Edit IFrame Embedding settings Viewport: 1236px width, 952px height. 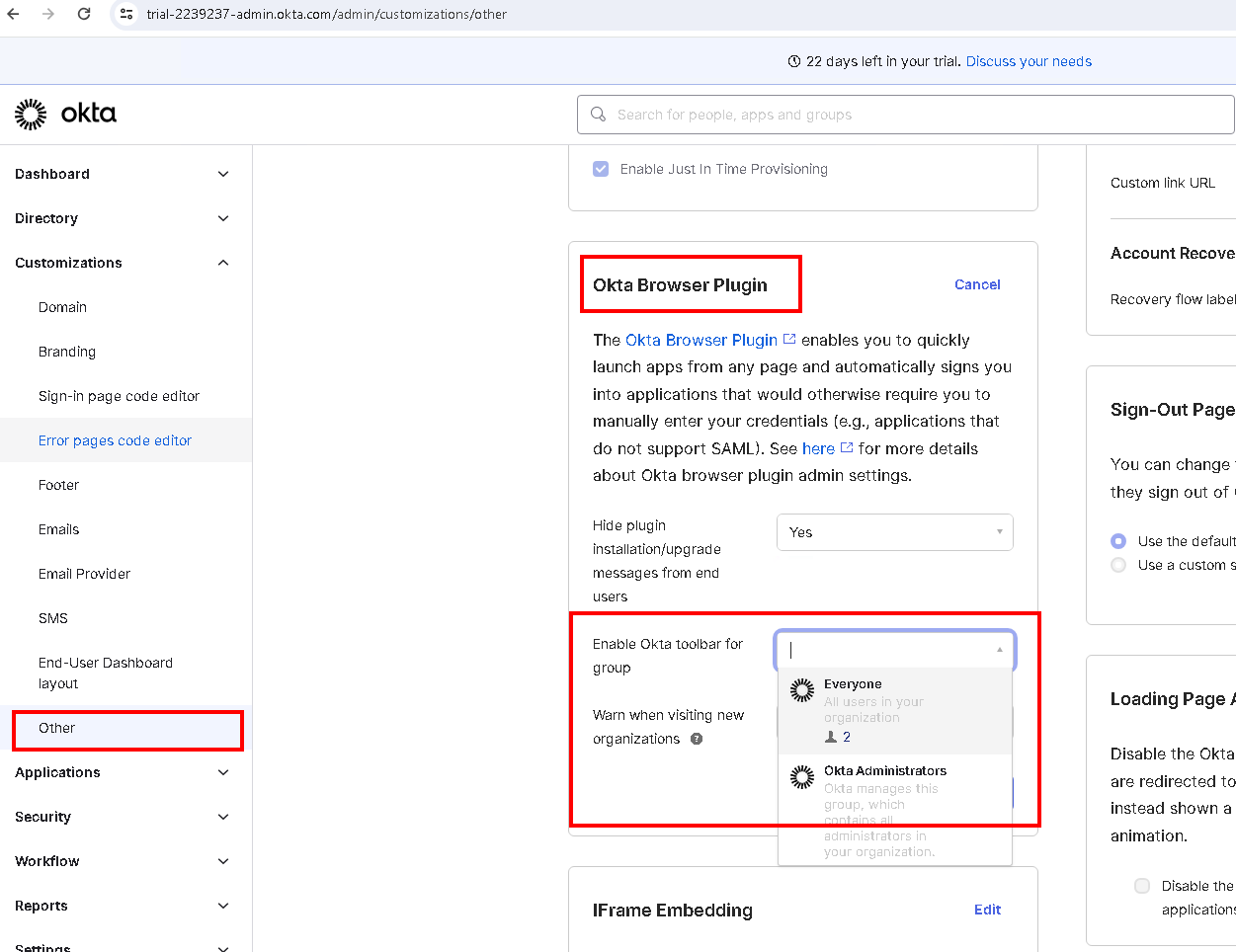[987, 910]
